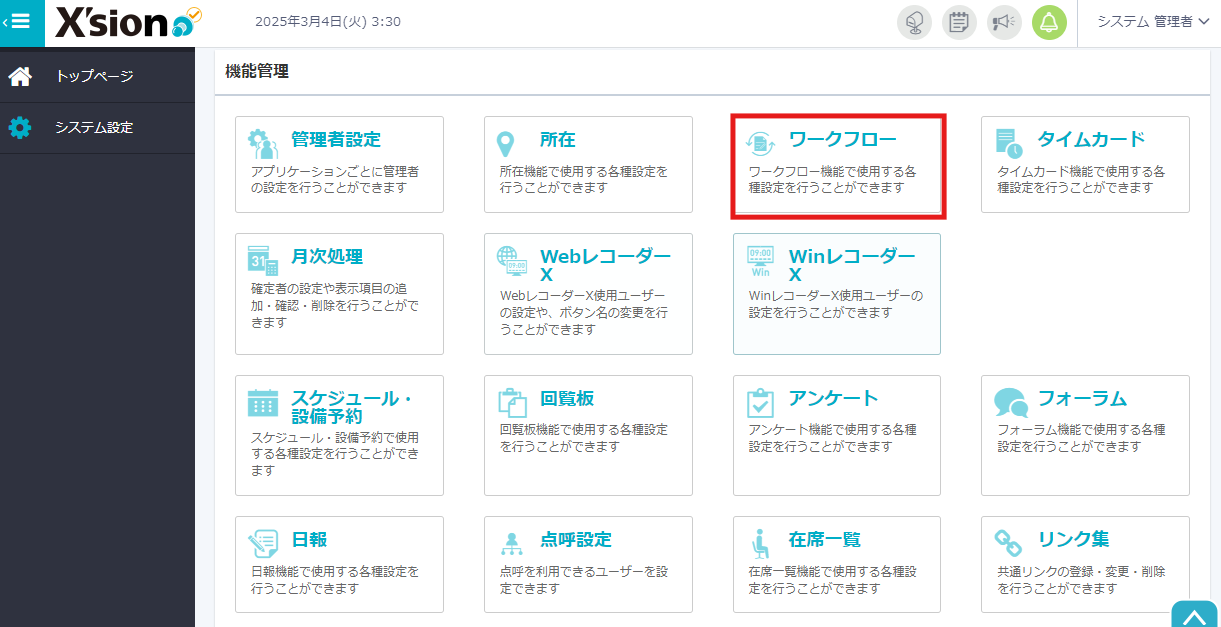This screenshot has width=1221, height=627.
Task: Open the WebレコーダーX heading
Action: [606, 265]
